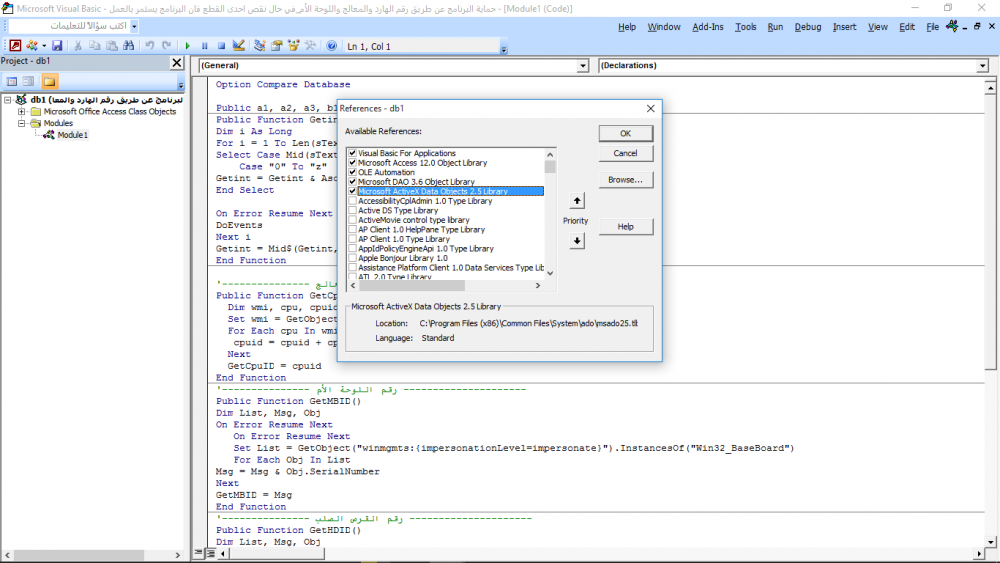This screenshot has width=1000, height=563.
Task: Collapse db1 project tree node
Action: (x=8, y=100)
